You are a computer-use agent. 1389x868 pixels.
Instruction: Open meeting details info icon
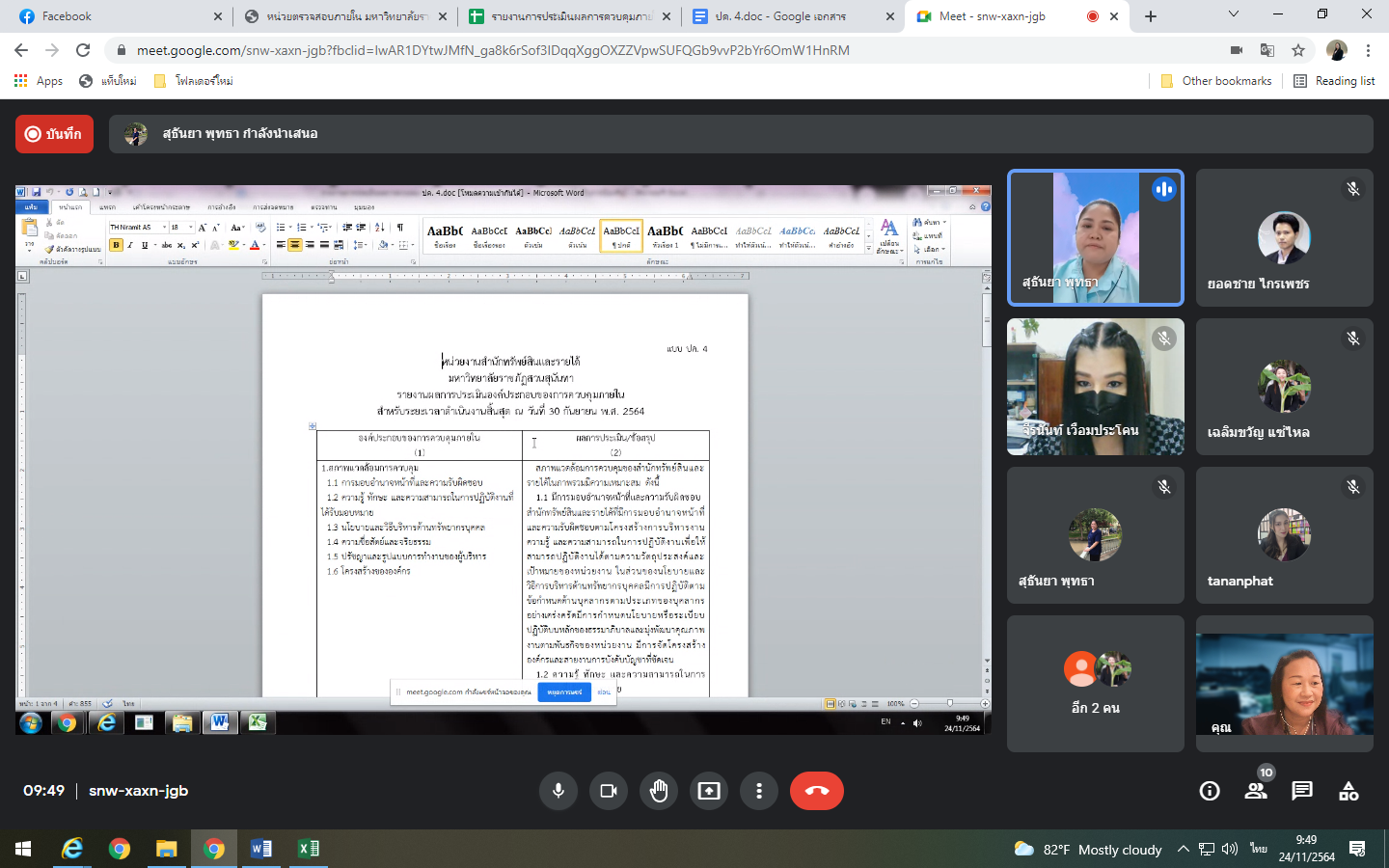point(1210,791)
